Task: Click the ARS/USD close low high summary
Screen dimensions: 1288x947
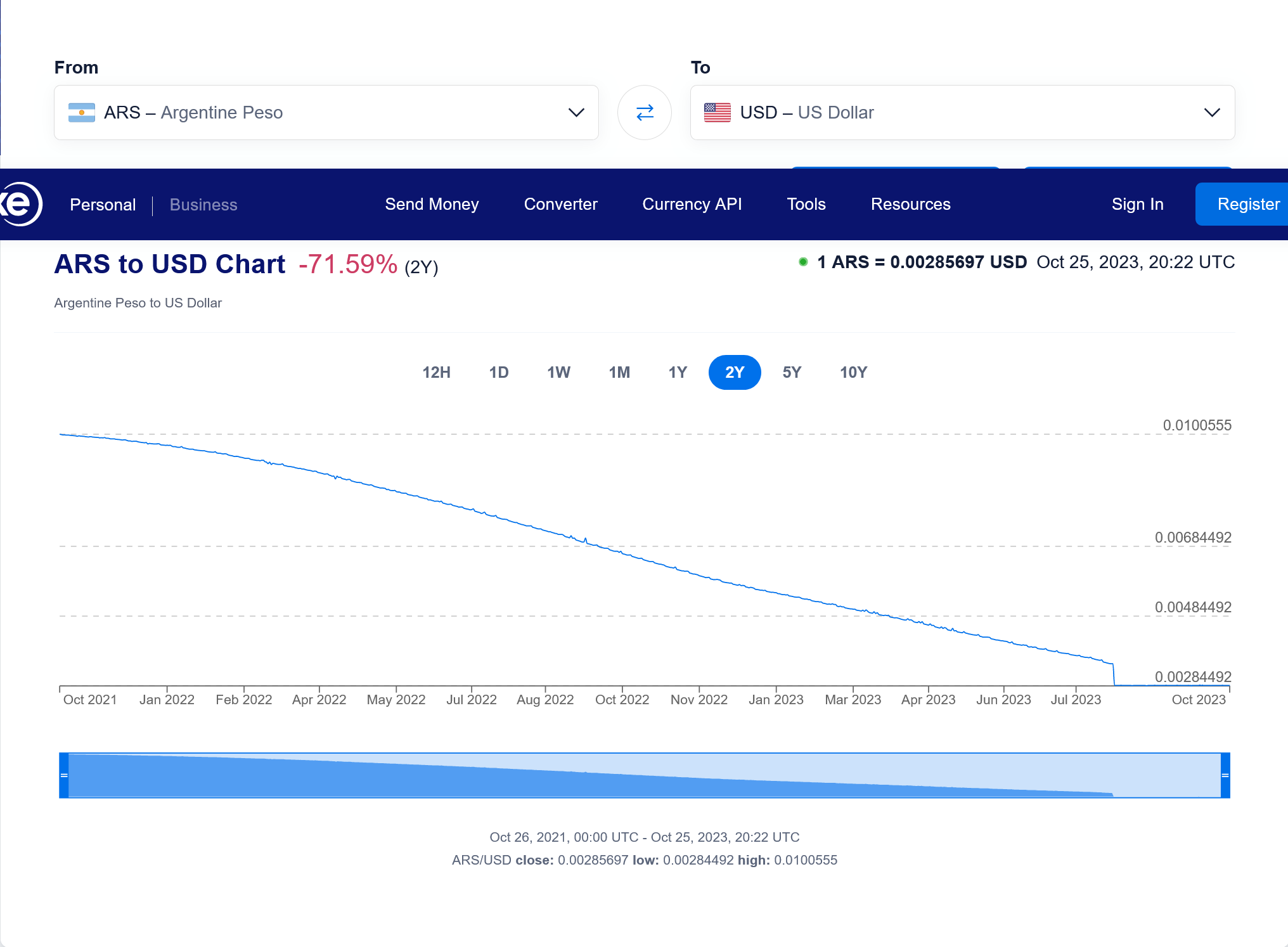Action: [x=645, y=860]
